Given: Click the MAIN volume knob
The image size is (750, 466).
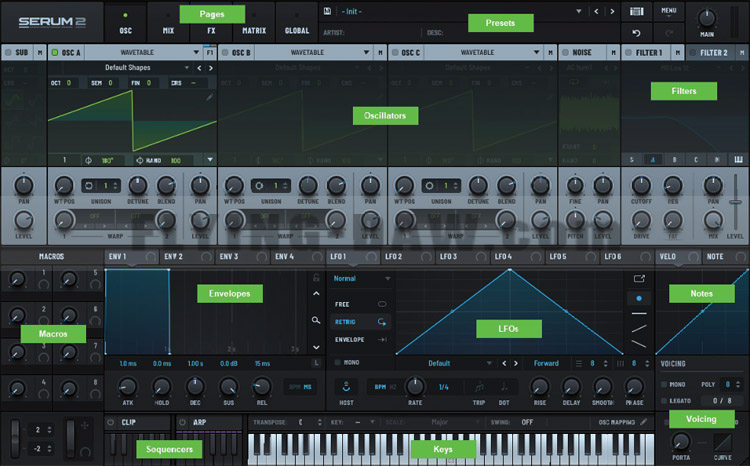Looking at the screenshot, I should [706, 18].
